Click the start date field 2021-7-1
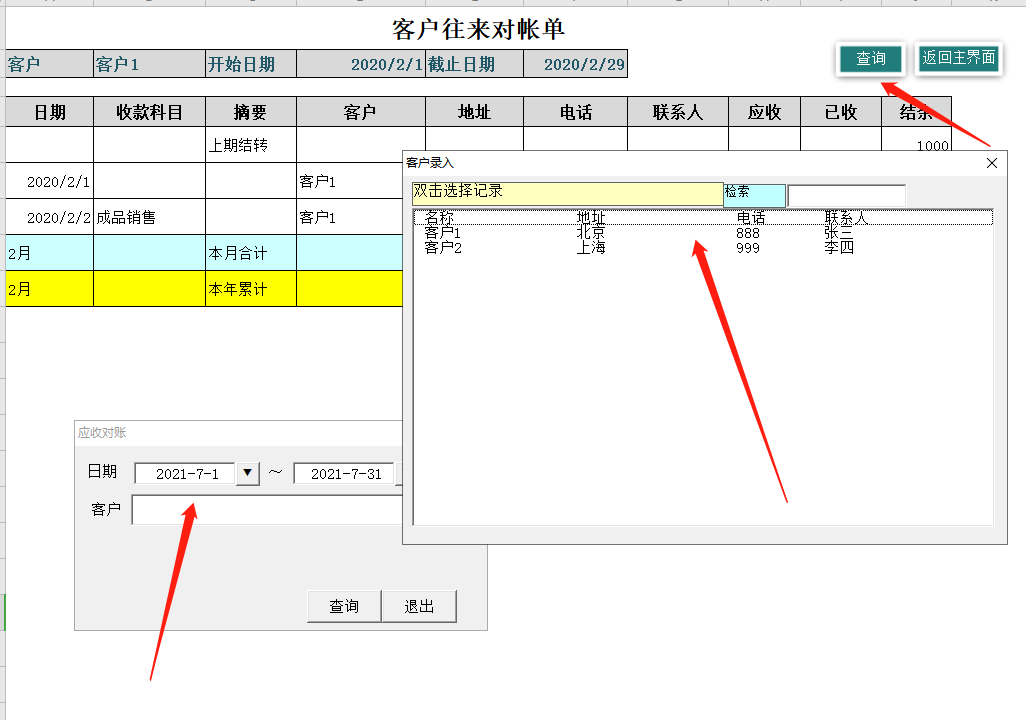Viewport: 1026px width, 720px height. click(x=186, y=474)
